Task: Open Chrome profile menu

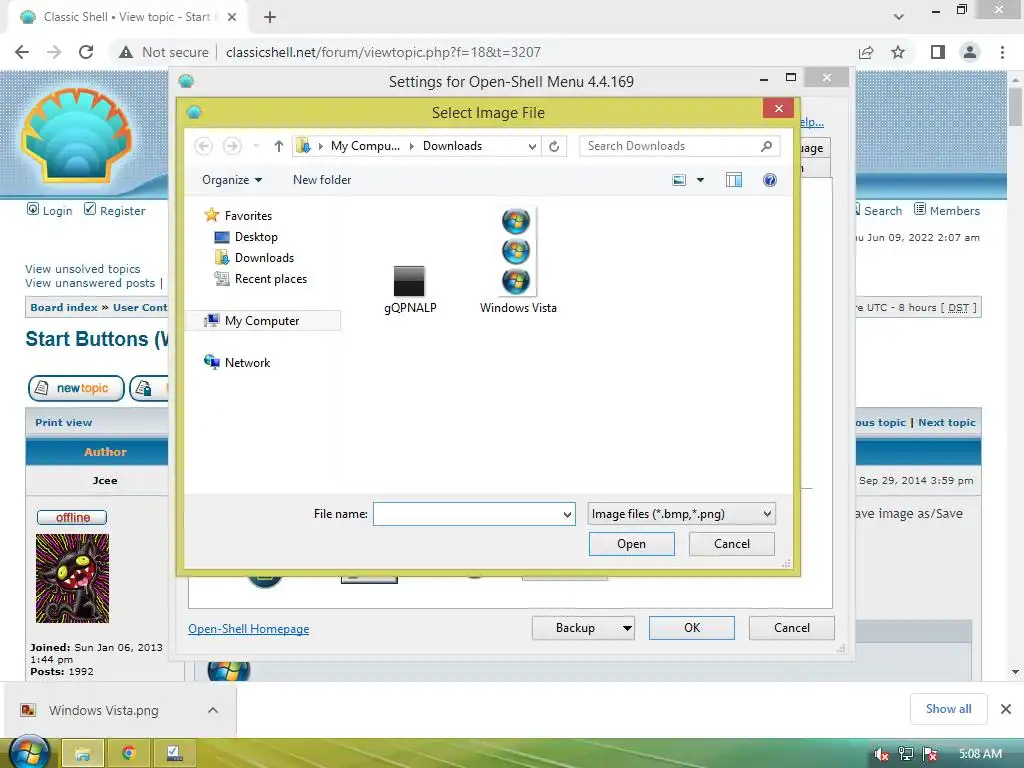Action: (x=970, y=52)
